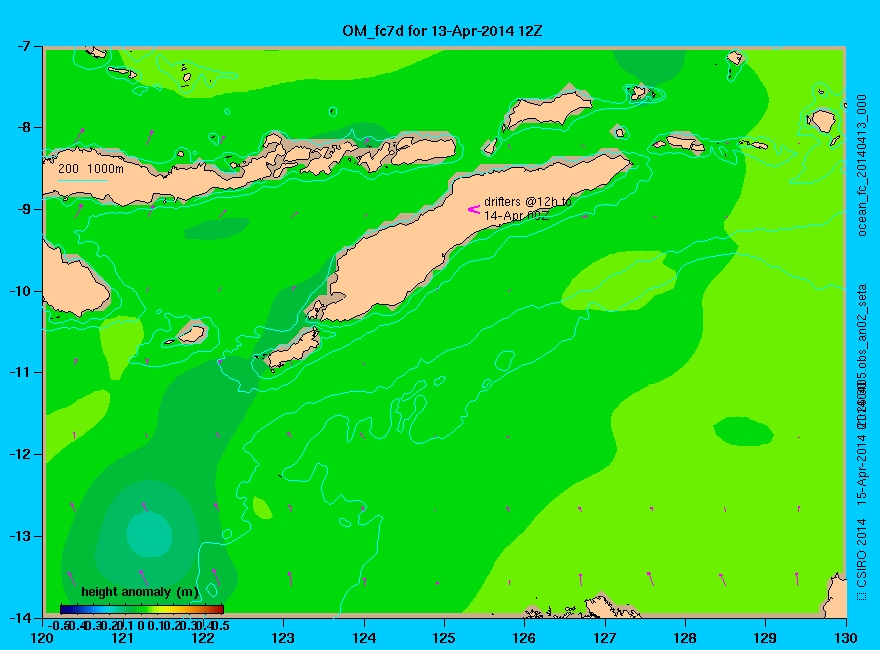Click longitude label '124'
Image resolution: width=880 pixels, height=650 pixels.
[x=364, y=638]
